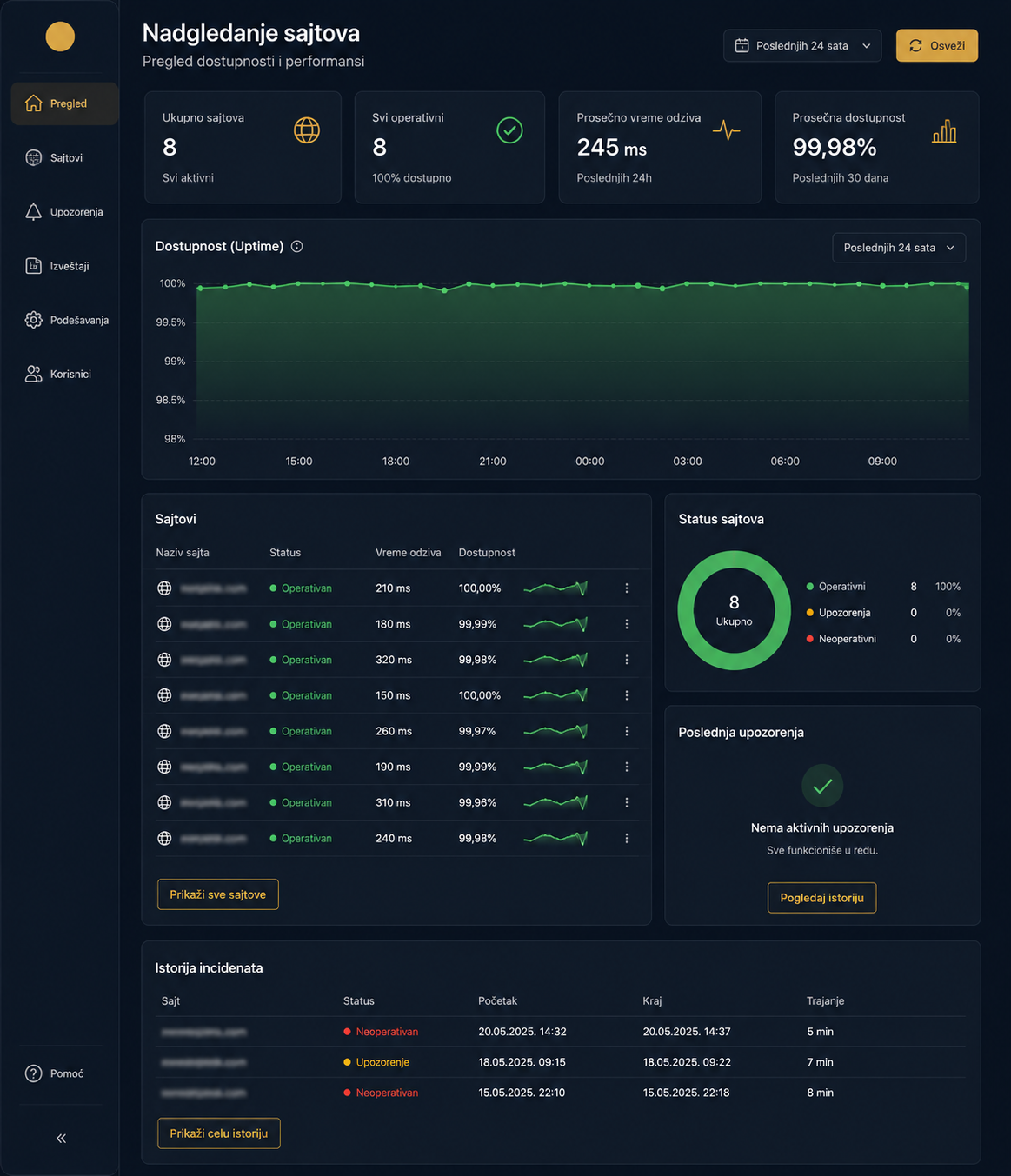Click the Pomoć question mark icon
The image size is (1011, 1176).
pyautogui.click(x=33, y=1073)
